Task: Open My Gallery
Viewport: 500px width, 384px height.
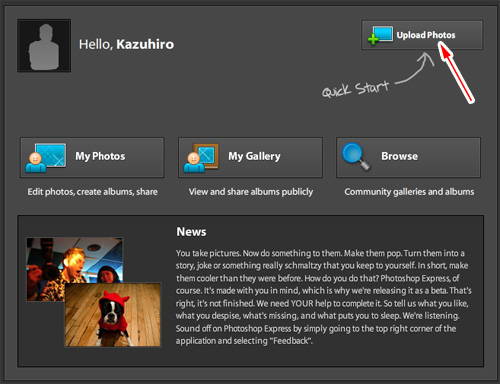Action: (x=250, y=157)
